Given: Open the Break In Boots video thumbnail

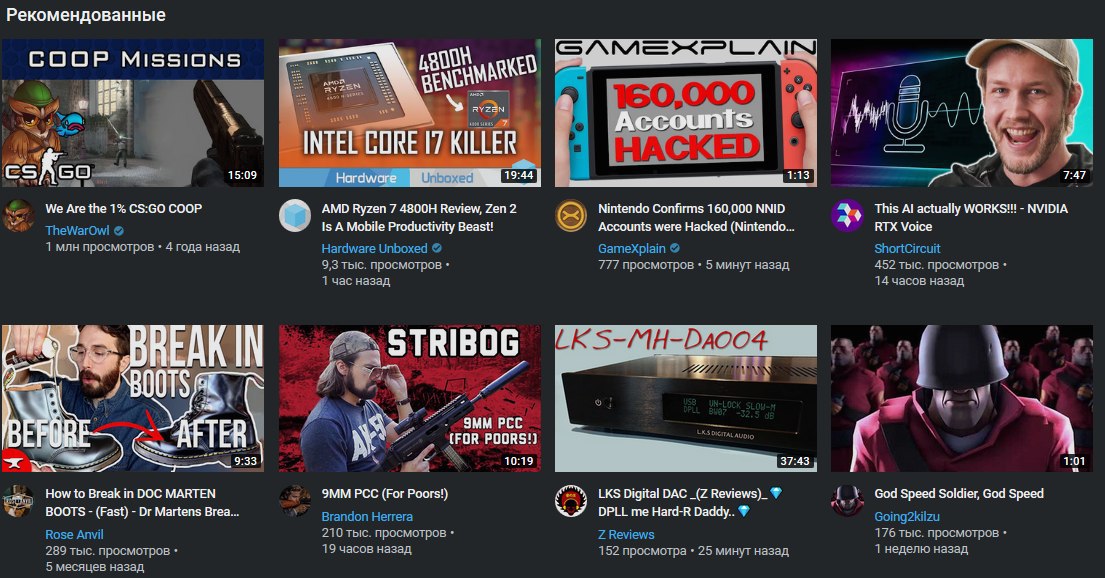Looking at the screenshot, I should pyautogui.click(x=133, y=398).
